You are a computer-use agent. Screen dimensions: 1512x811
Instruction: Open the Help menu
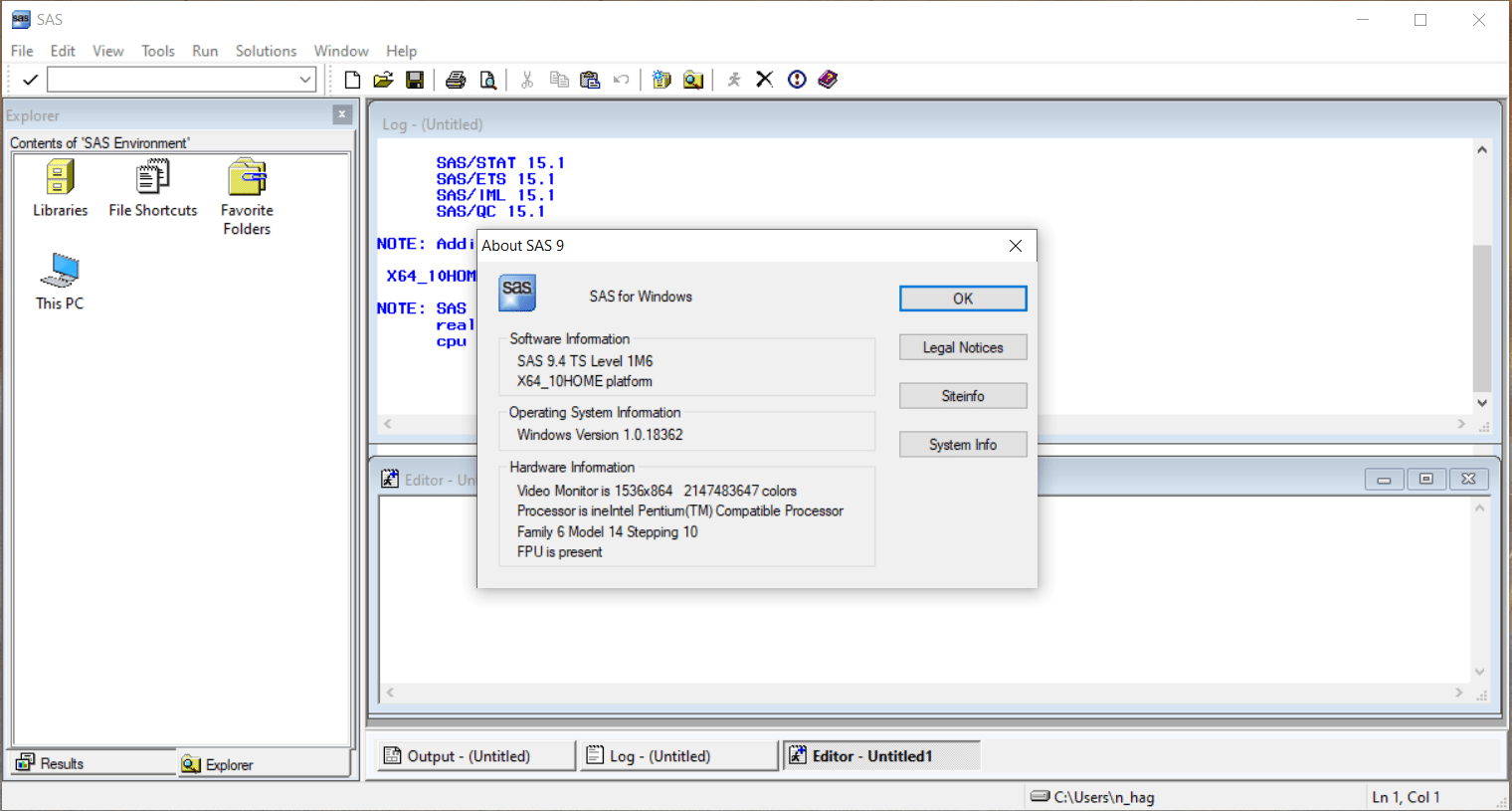[401, 51]
